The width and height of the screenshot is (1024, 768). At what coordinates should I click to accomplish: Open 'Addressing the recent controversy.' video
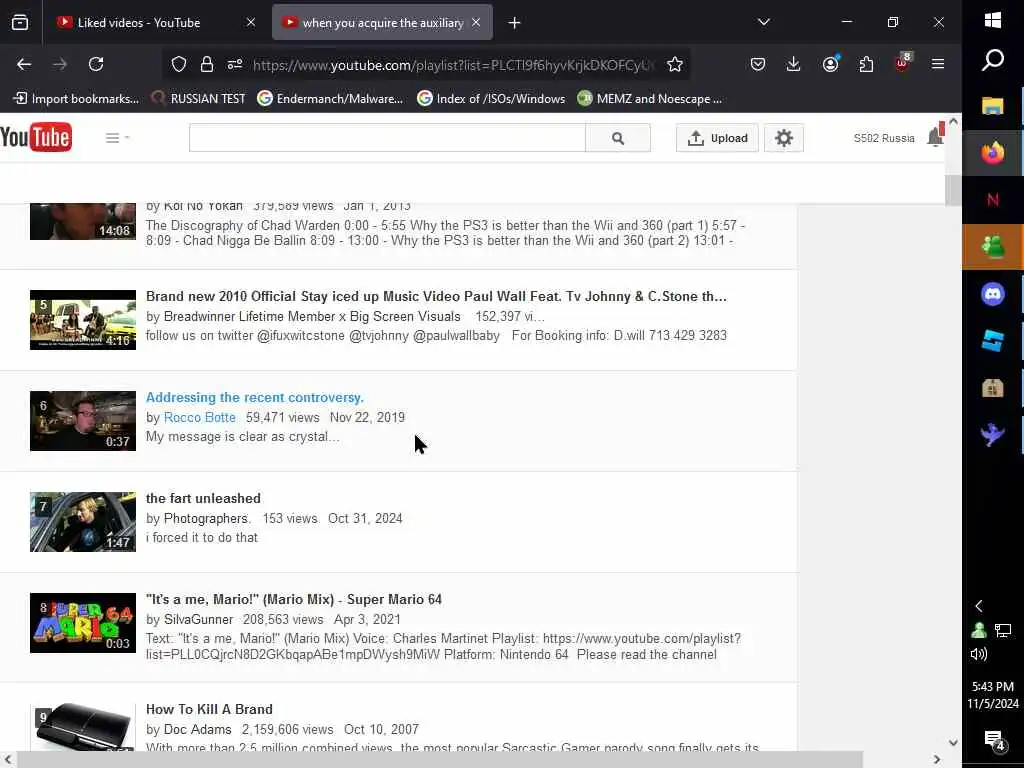coord(255,398)
